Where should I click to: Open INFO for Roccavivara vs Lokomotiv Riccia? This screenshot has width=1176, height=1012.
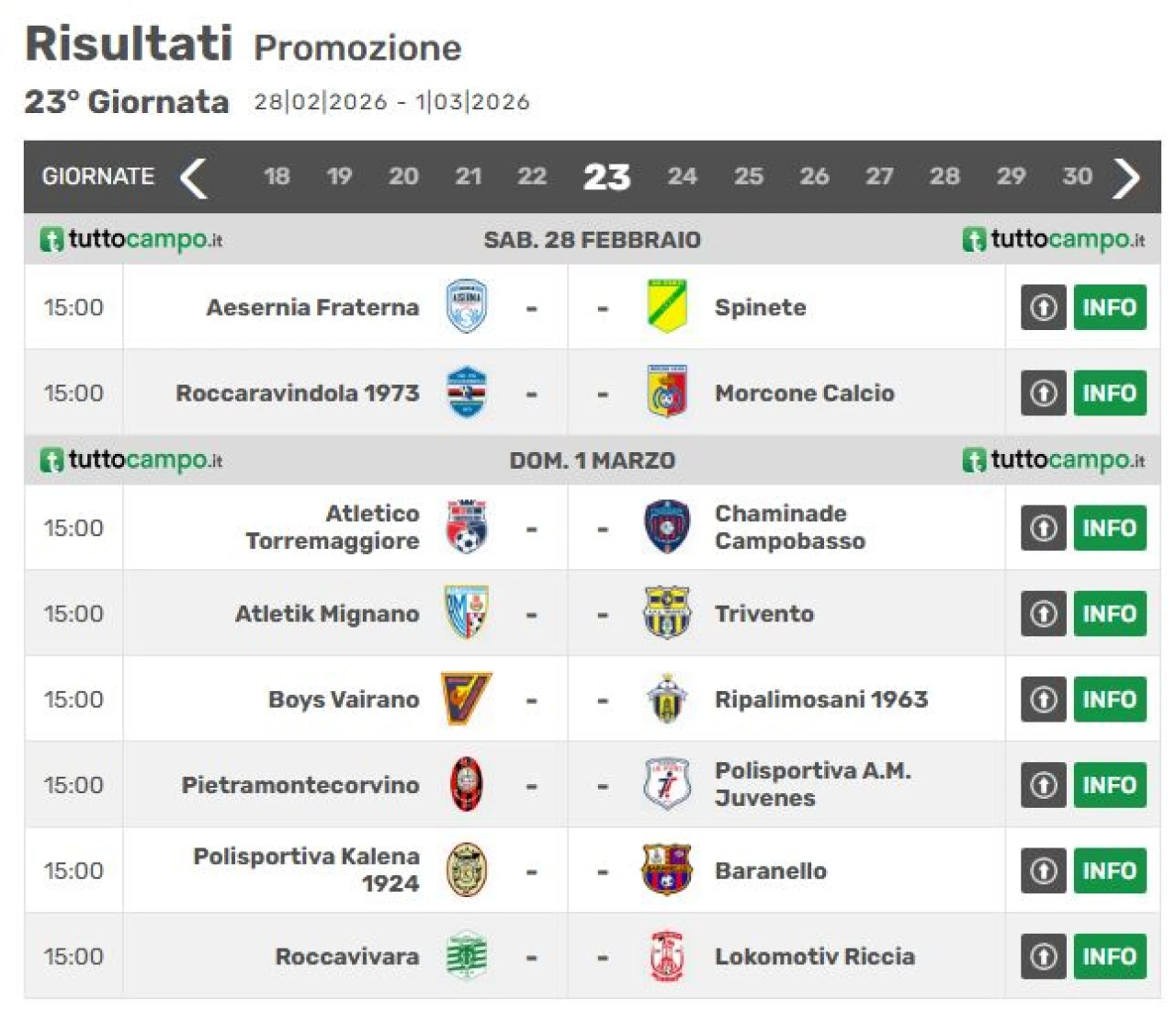coord(1109,956)
